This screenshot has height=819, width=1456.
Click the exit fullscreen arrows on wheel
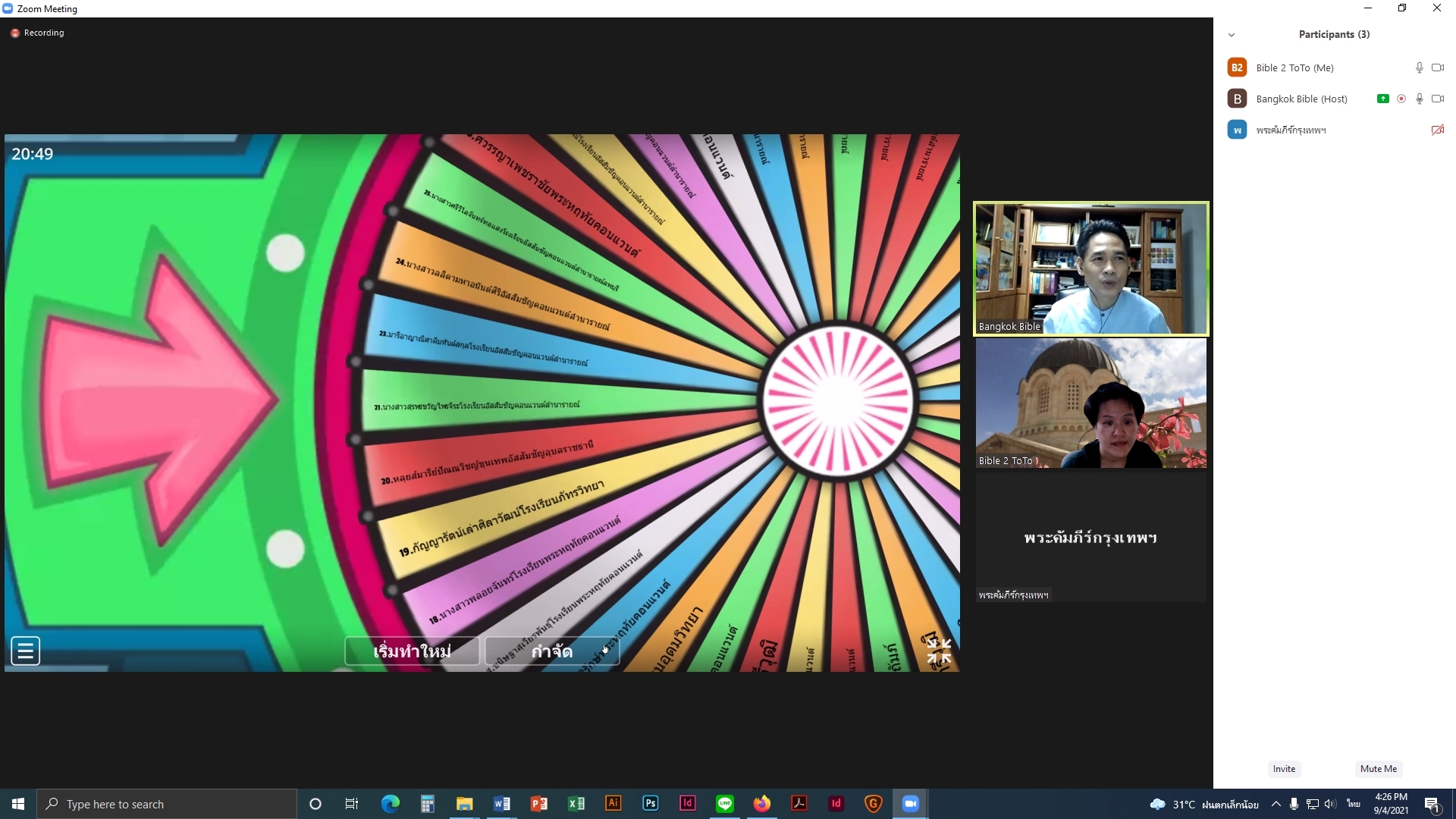point(939,651)
